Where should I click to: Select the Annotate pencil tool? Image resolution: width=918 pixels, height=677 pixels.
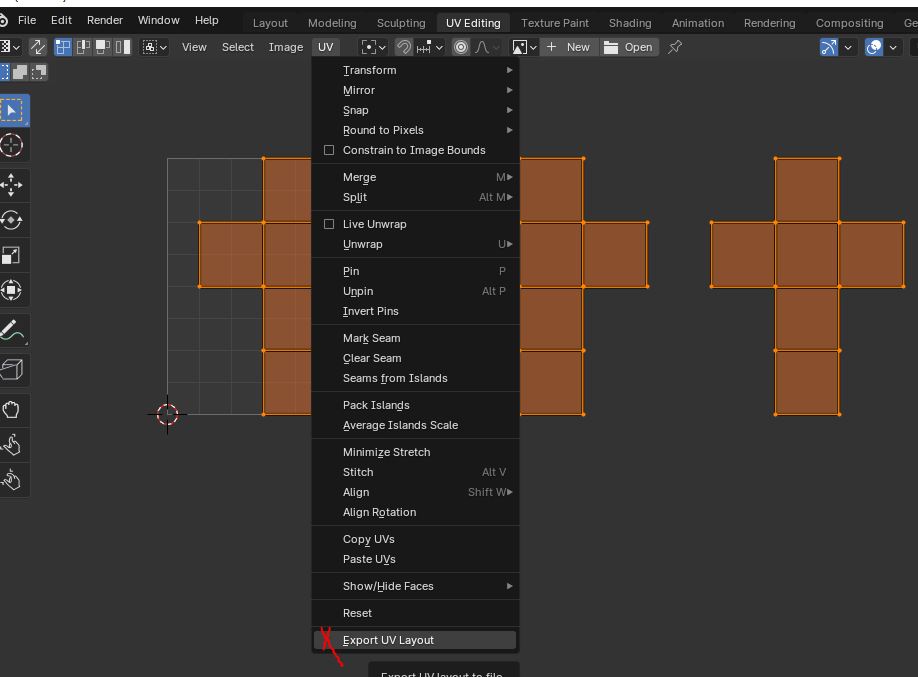click(x=12, y=331)
